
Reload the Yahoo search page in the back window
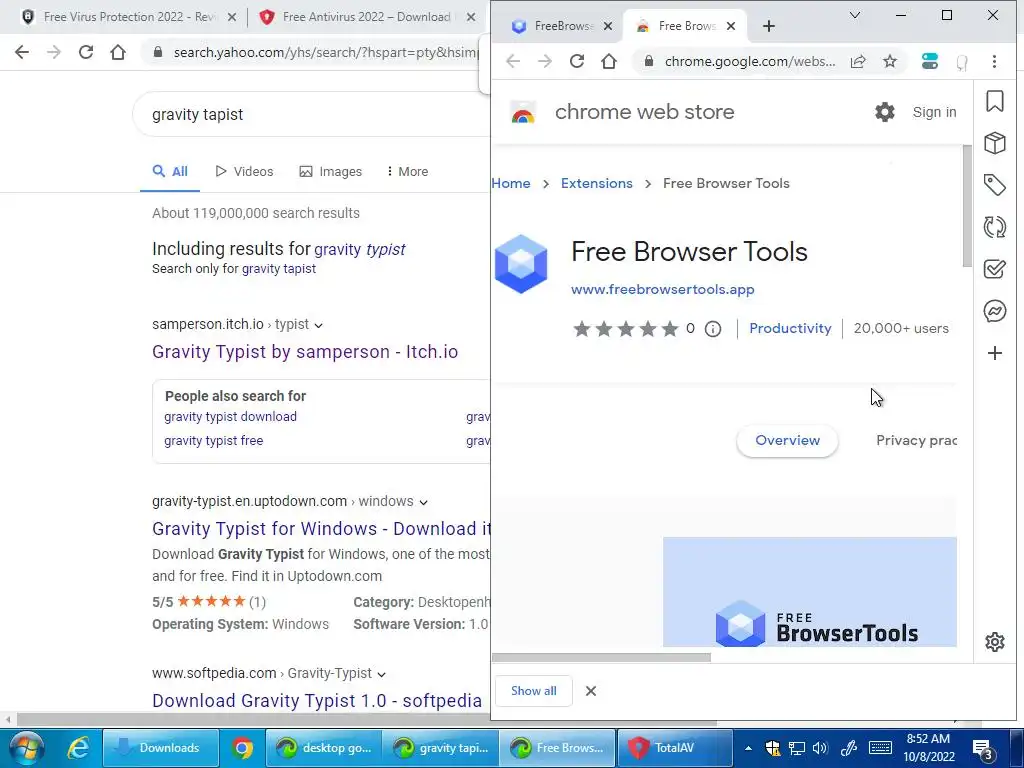click(x=86, y=52)
